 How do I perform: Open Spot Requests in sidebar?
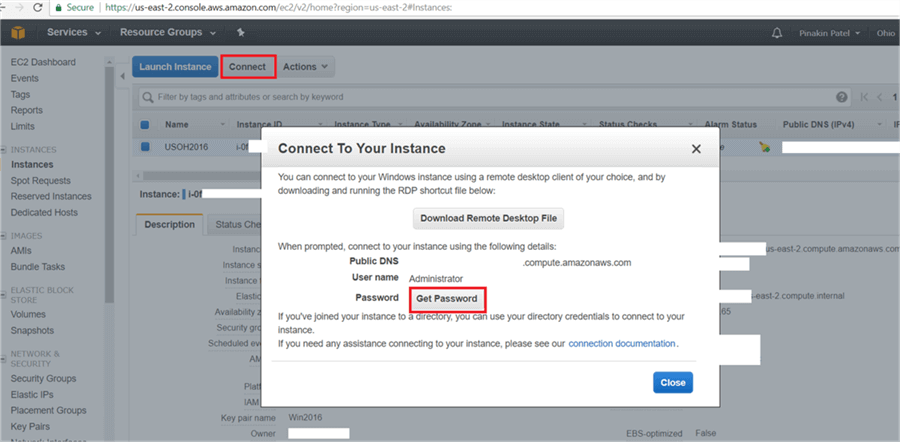tap(41, 181)
